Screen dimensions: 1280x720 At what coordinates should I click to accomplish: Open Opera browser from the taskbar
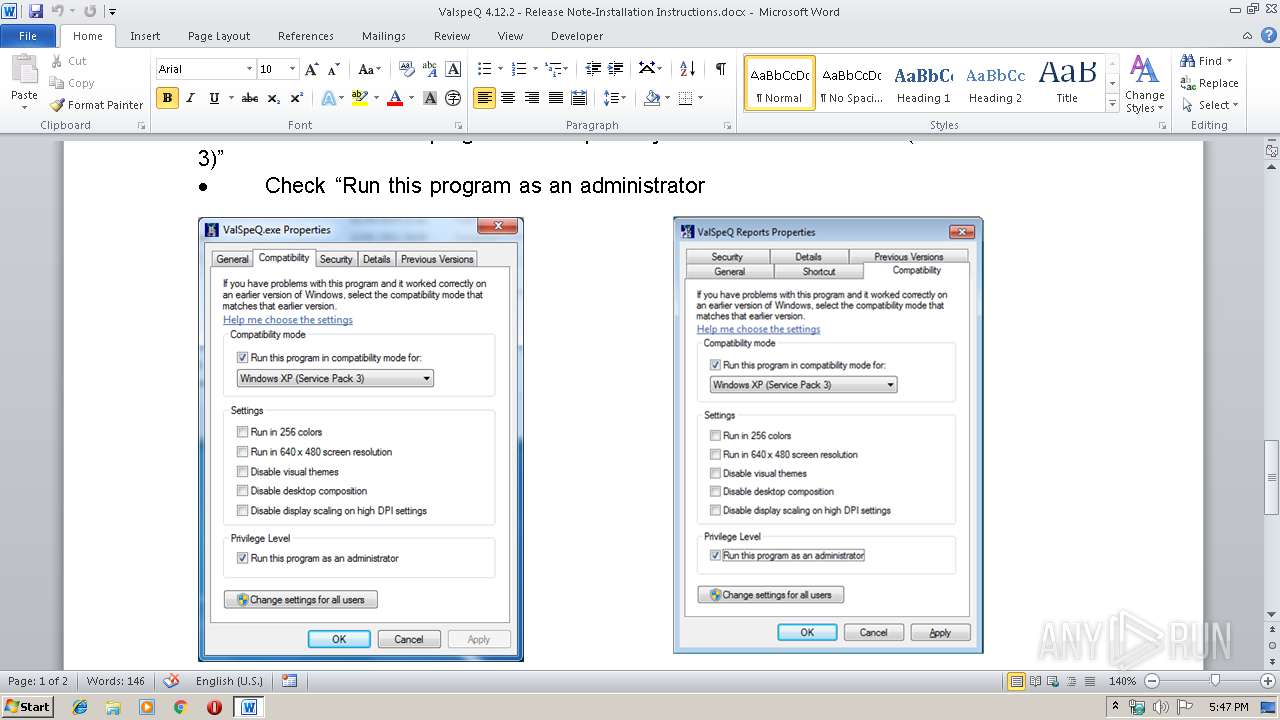pos(214,707)
